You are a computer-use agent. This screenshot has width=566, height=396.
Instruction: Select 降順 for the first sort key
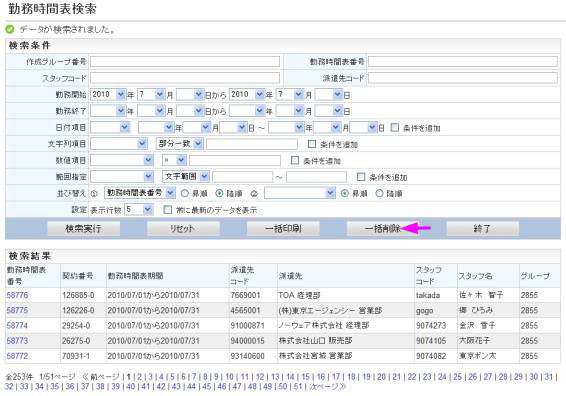pyautogui.click(x=219, y=193)
